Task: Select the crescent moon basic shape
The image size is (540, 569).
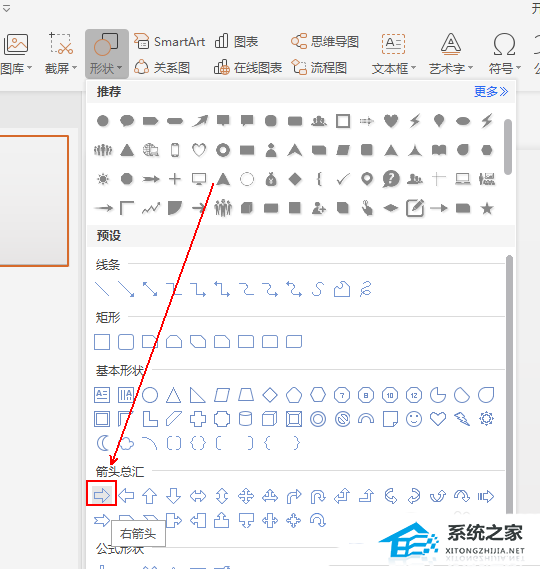Action: [103, 443]
